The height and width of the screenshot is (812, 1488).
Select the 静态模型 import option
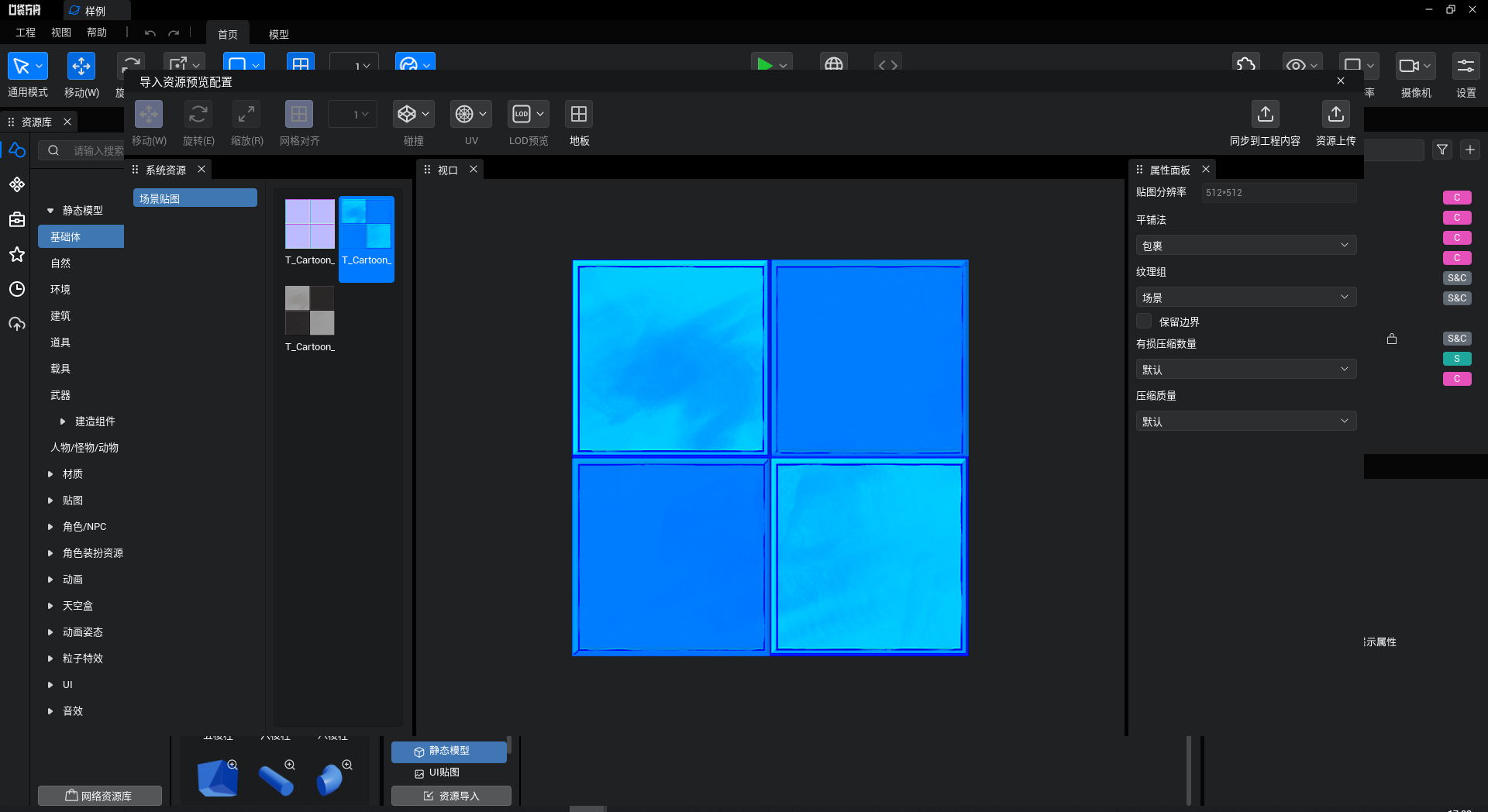click(x=449, y=752)
